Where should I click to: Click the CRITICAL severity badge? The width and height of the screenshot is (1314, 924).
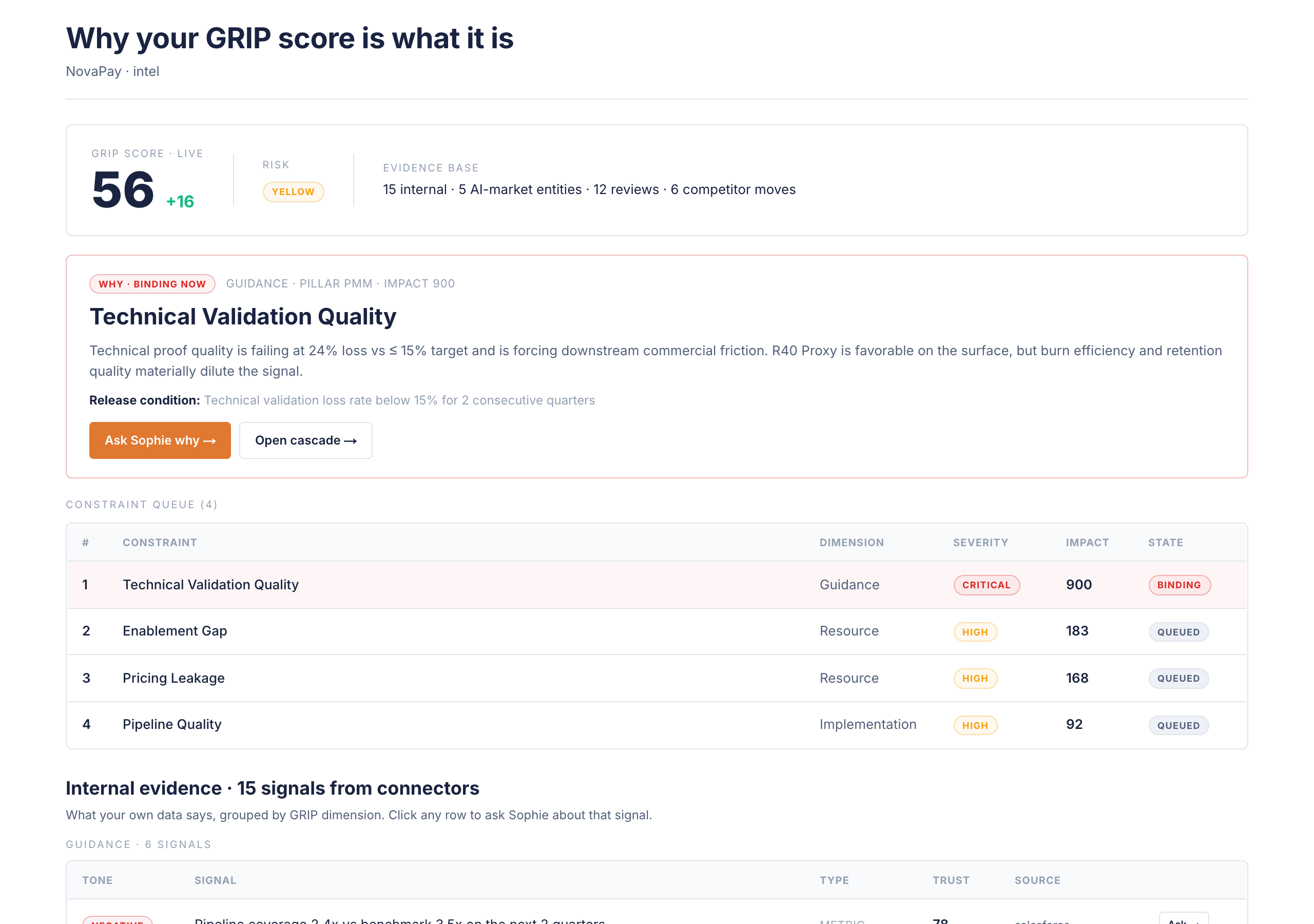pyautogui.click(x=986, y=585)
